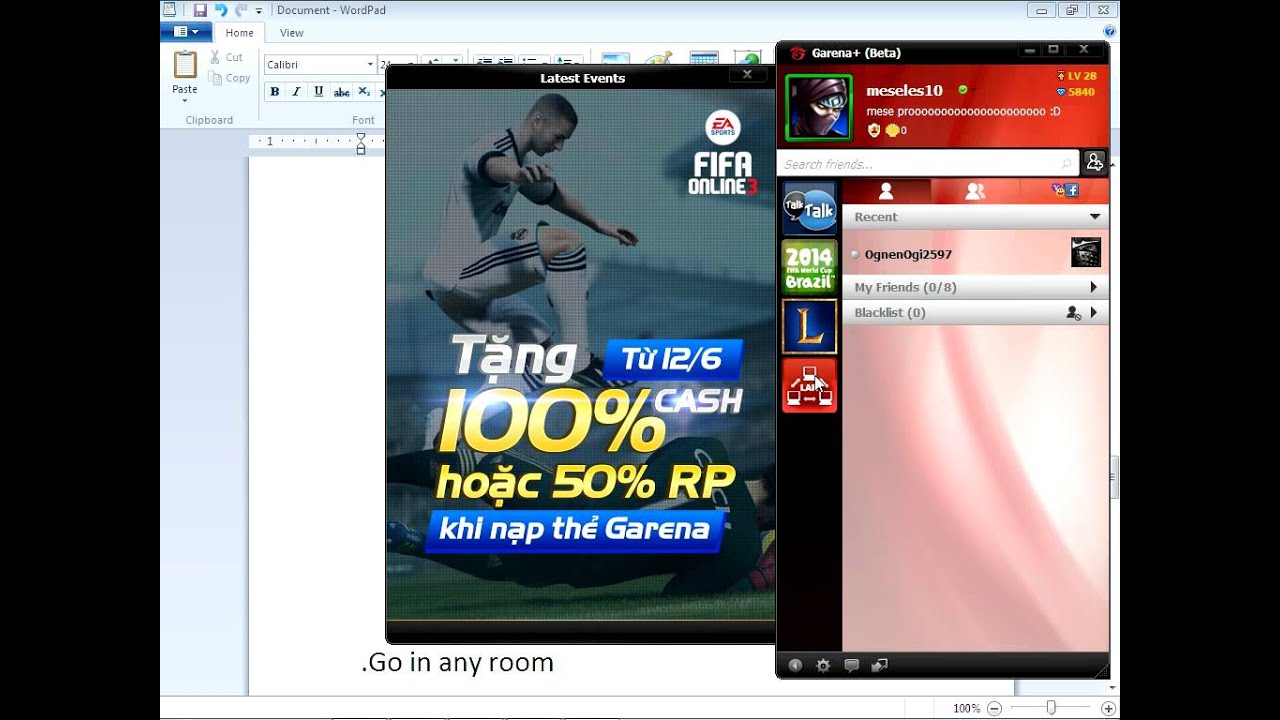Image resolution: width=1280 pixels, height=720 pixels.
Task: Click WordPad Paste icon
Action: pyautogui.click(x=185, y=64)
